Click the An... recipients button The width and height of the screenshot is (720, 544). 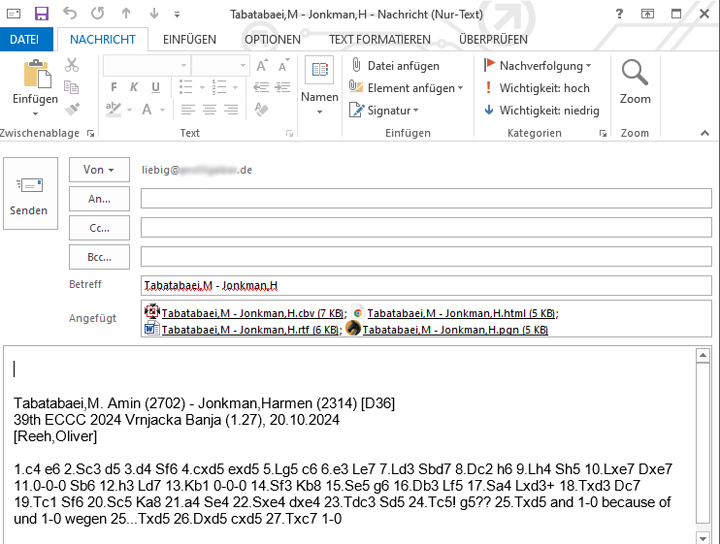(99, 199)
